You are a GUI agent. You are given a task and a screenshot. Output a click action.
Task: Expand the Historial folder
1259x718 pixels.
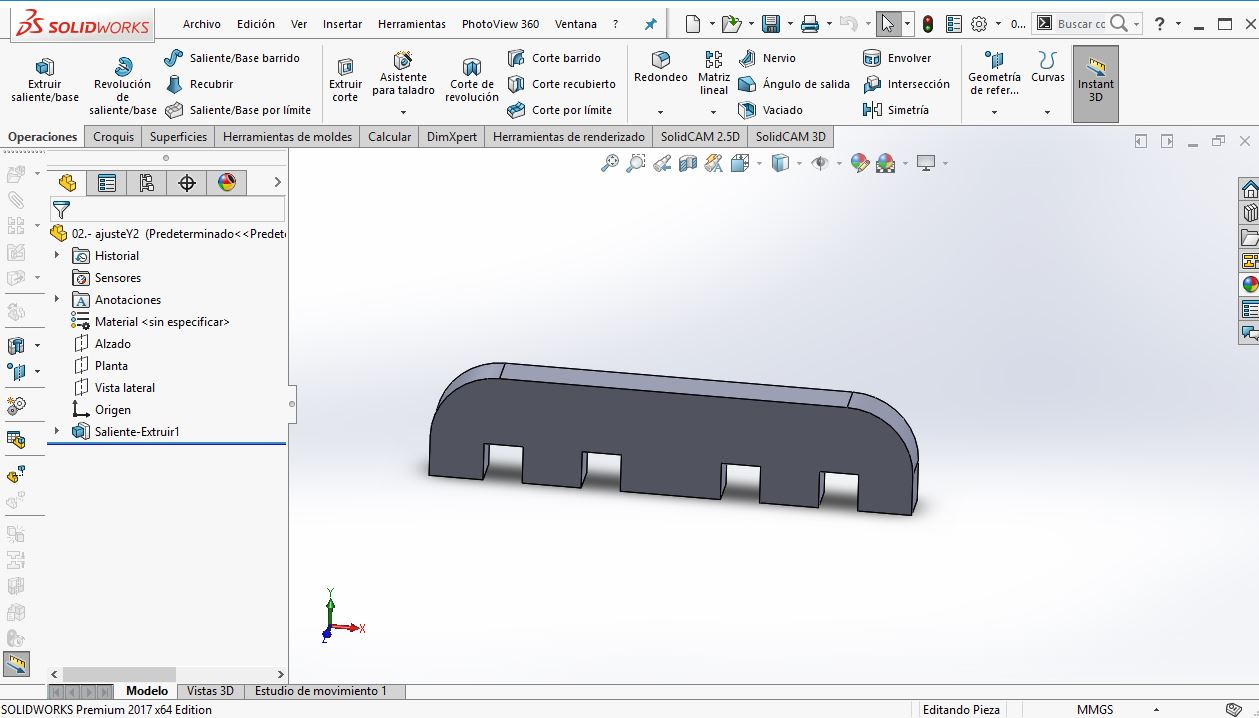(57, 256)
